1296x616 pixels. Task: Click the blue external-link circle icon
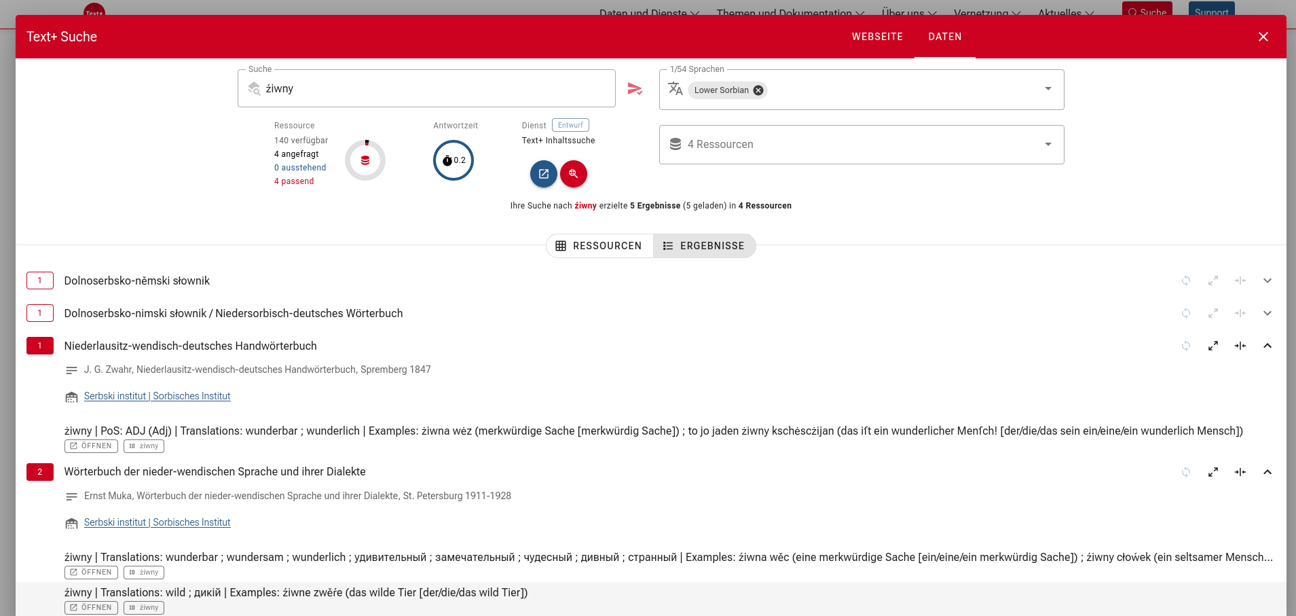pyautogui.click(x=543, y=174)
